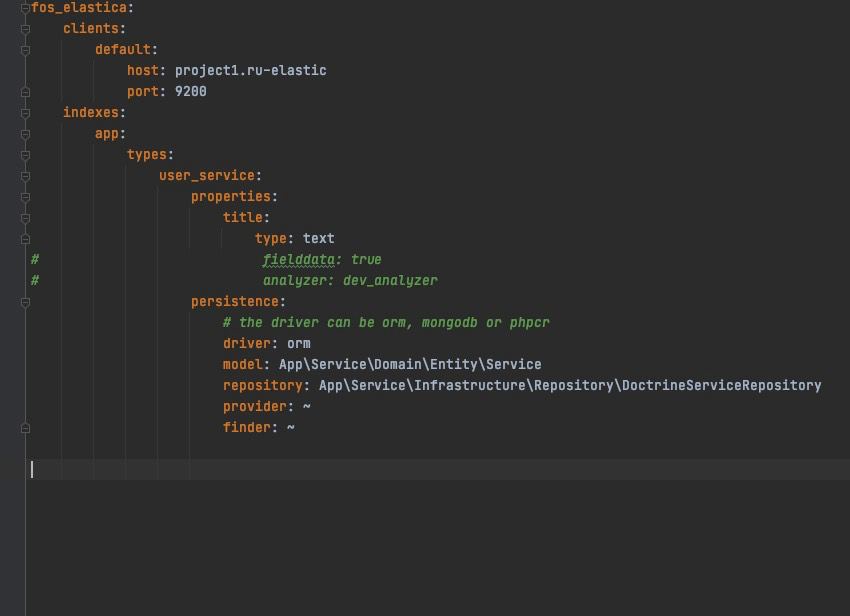Click the commented analyzer: dev_analyzer line

click(x=350, y=280)
